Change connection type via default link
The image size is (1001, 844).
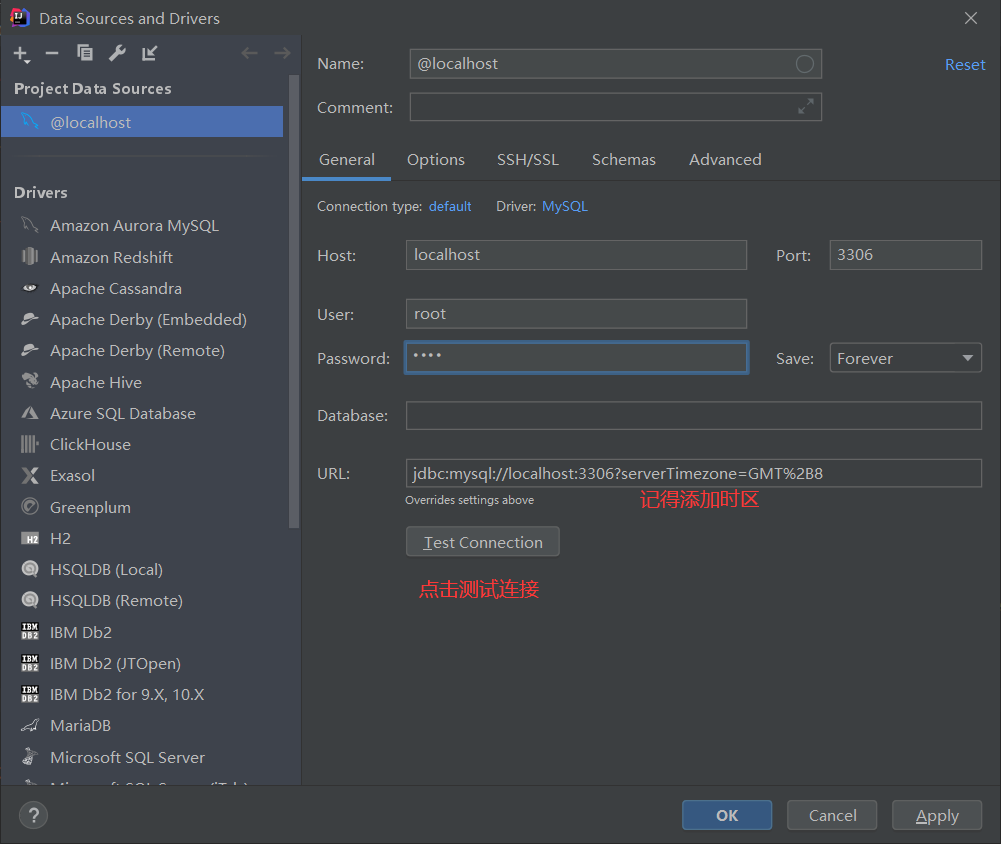point(450,206)
